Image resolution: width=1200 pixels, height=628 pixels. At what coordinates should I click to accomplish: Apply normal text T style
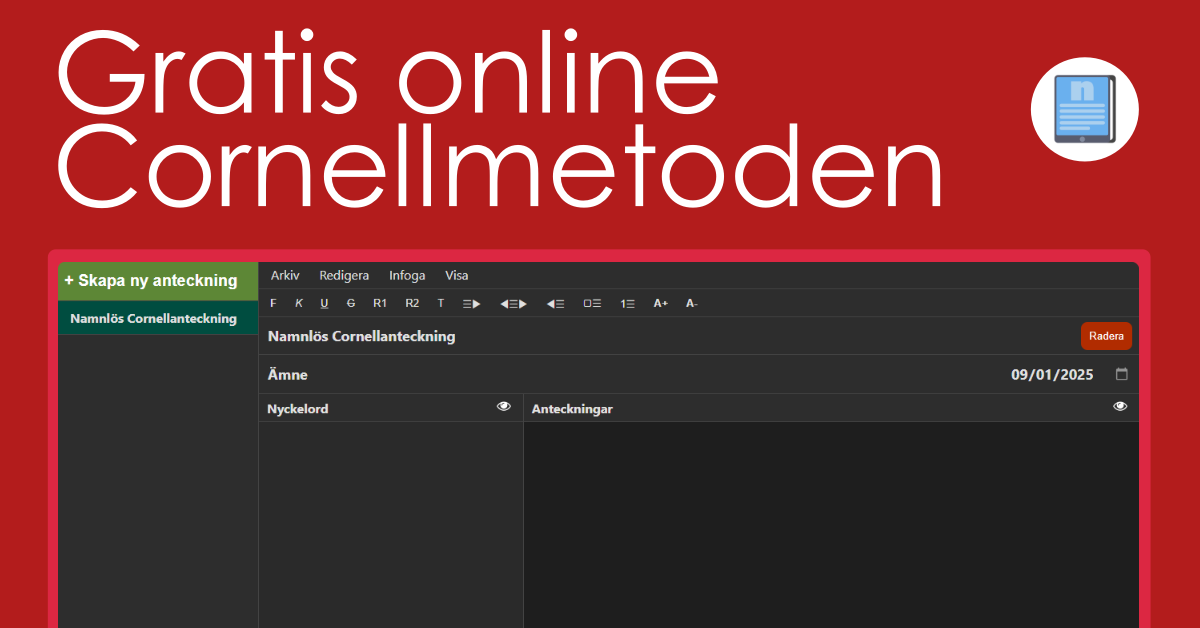pyautogui.click(x=441, y=303)
